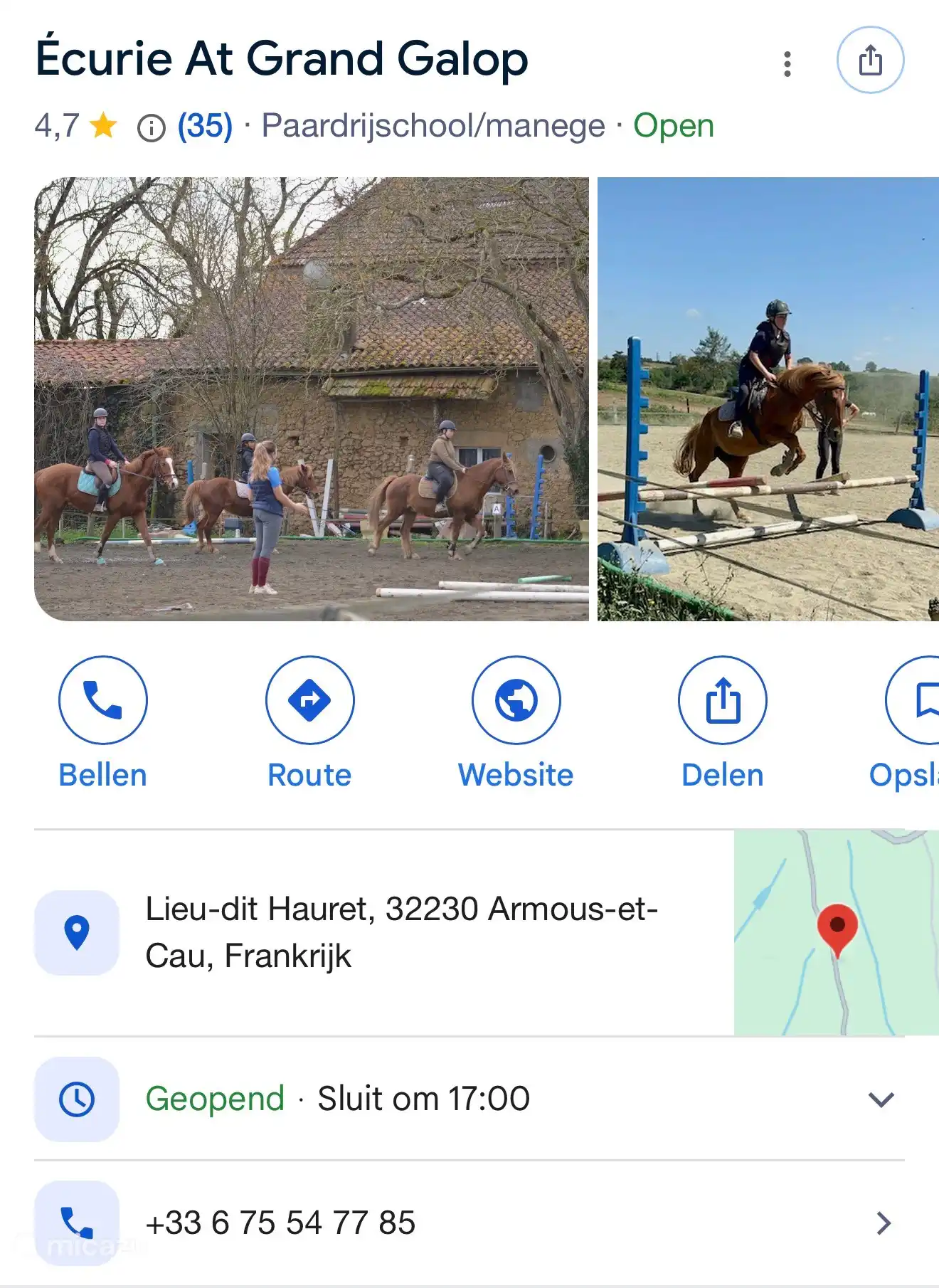This screenshot has height=1288, width=939.
Task: Click the rating info icon
Action: point(151,128)
